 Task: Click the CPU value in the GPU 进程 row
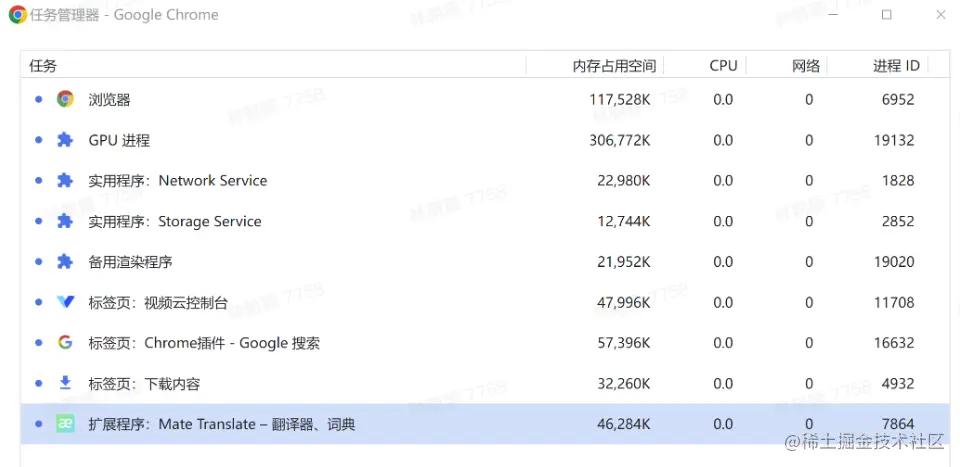pyautogui.click(x=723, y=140)
